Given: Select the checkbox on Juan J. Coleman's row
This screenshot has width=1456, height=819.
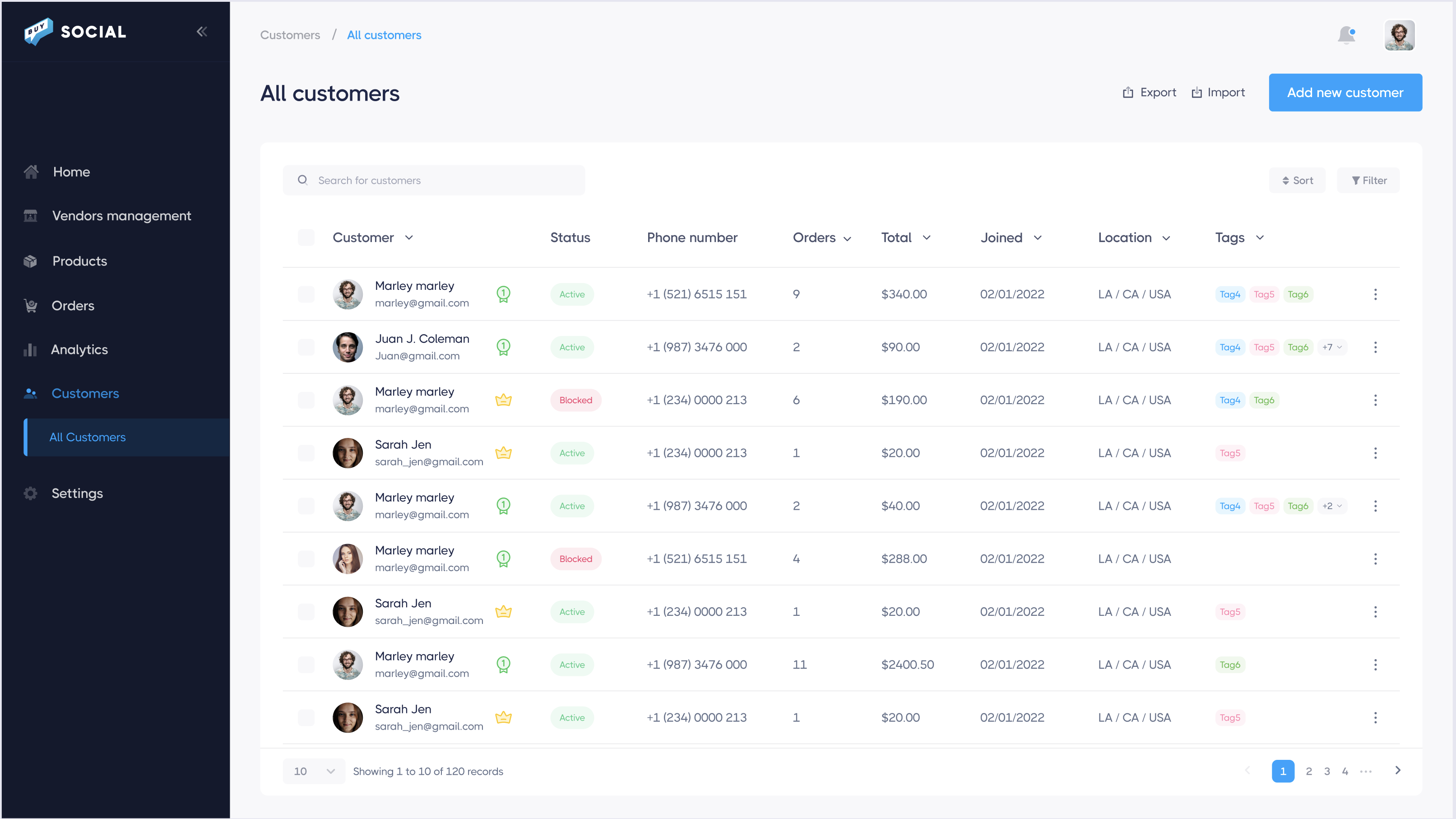Looking at the screenshot, I should tap(306, 347).
